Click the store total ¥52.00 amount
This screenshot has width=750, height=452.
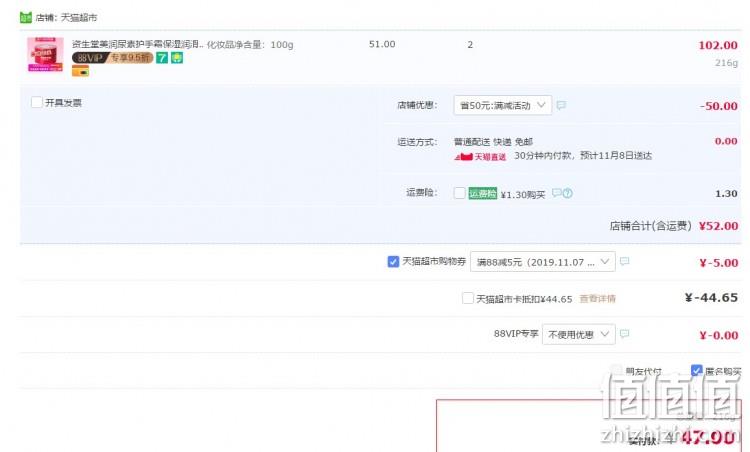point(718,226)
